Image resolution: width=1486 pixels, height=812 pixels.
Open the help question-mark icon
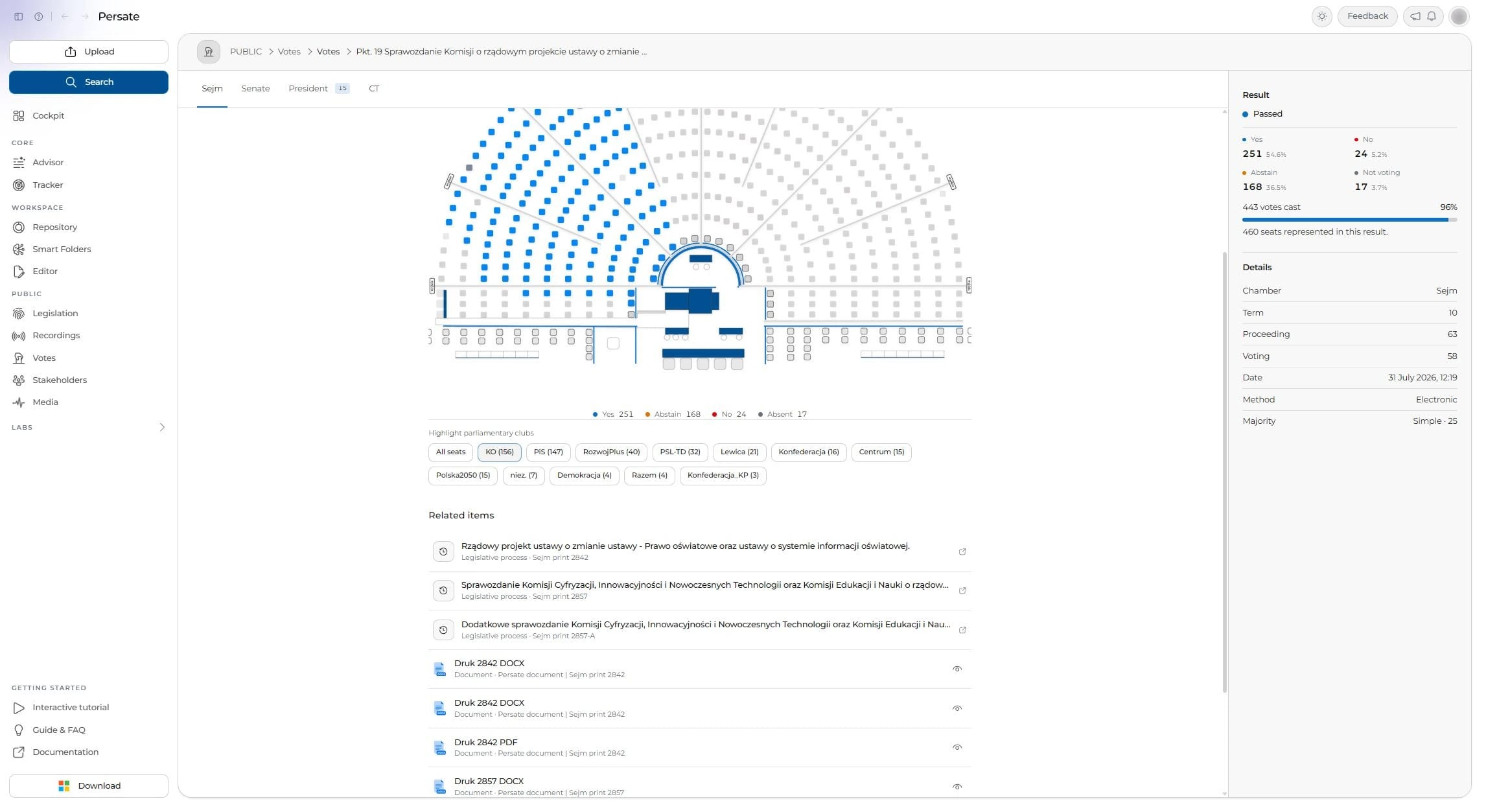coord(39,16)
